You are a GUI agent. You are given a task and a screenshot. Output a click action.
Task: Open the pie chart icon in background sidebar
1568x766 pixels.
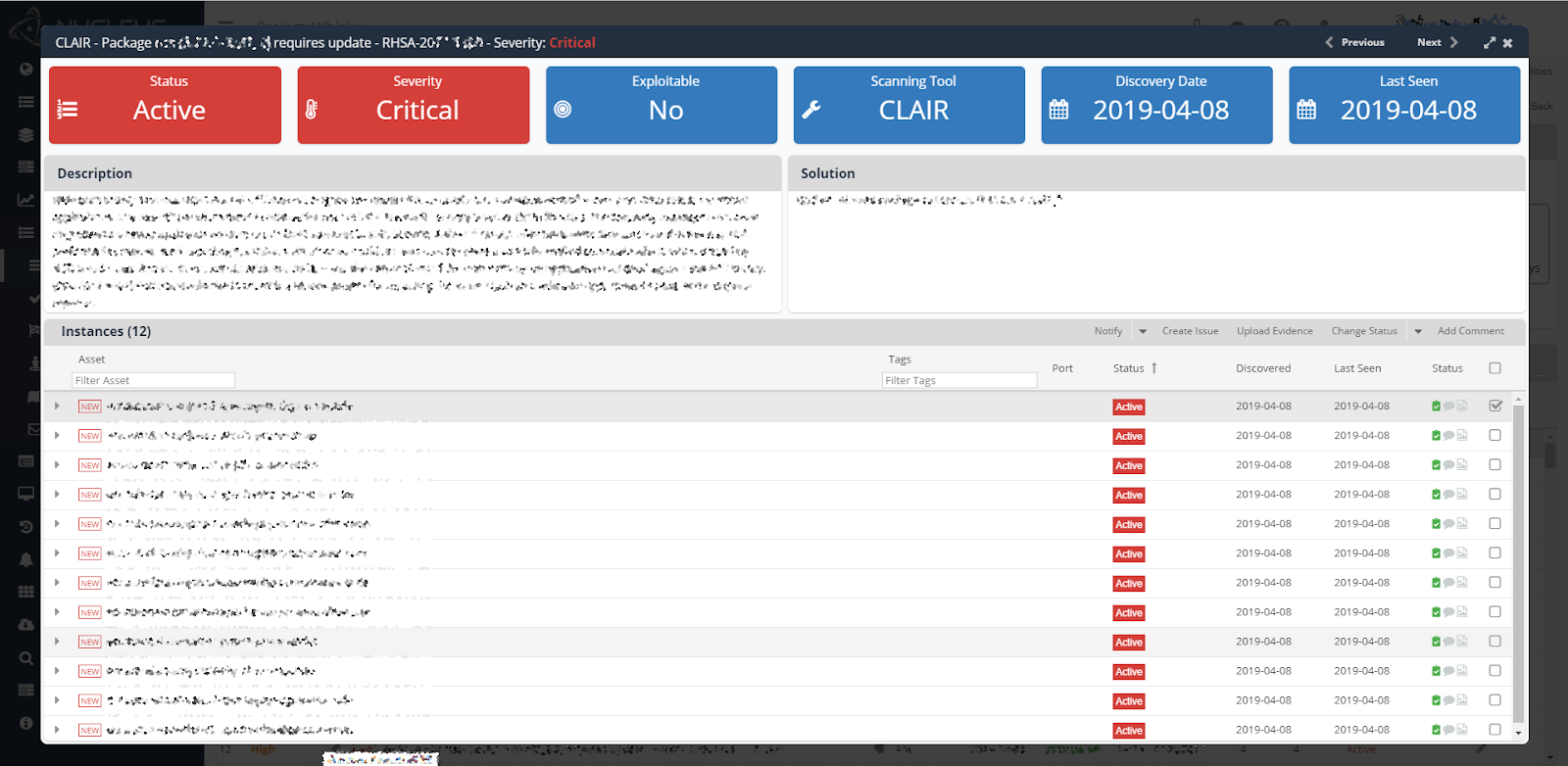tap(26, 70)
